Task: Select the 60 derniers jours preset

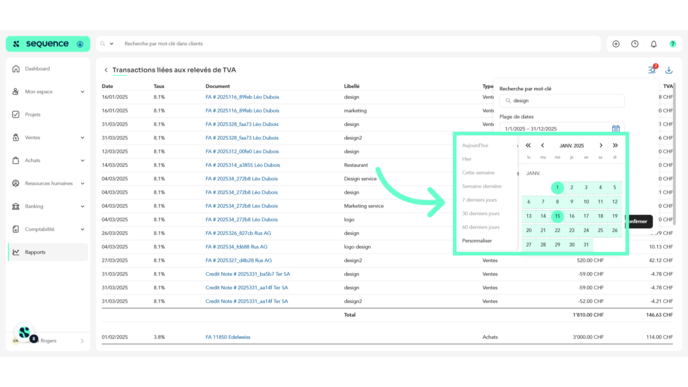Action: 480,227
